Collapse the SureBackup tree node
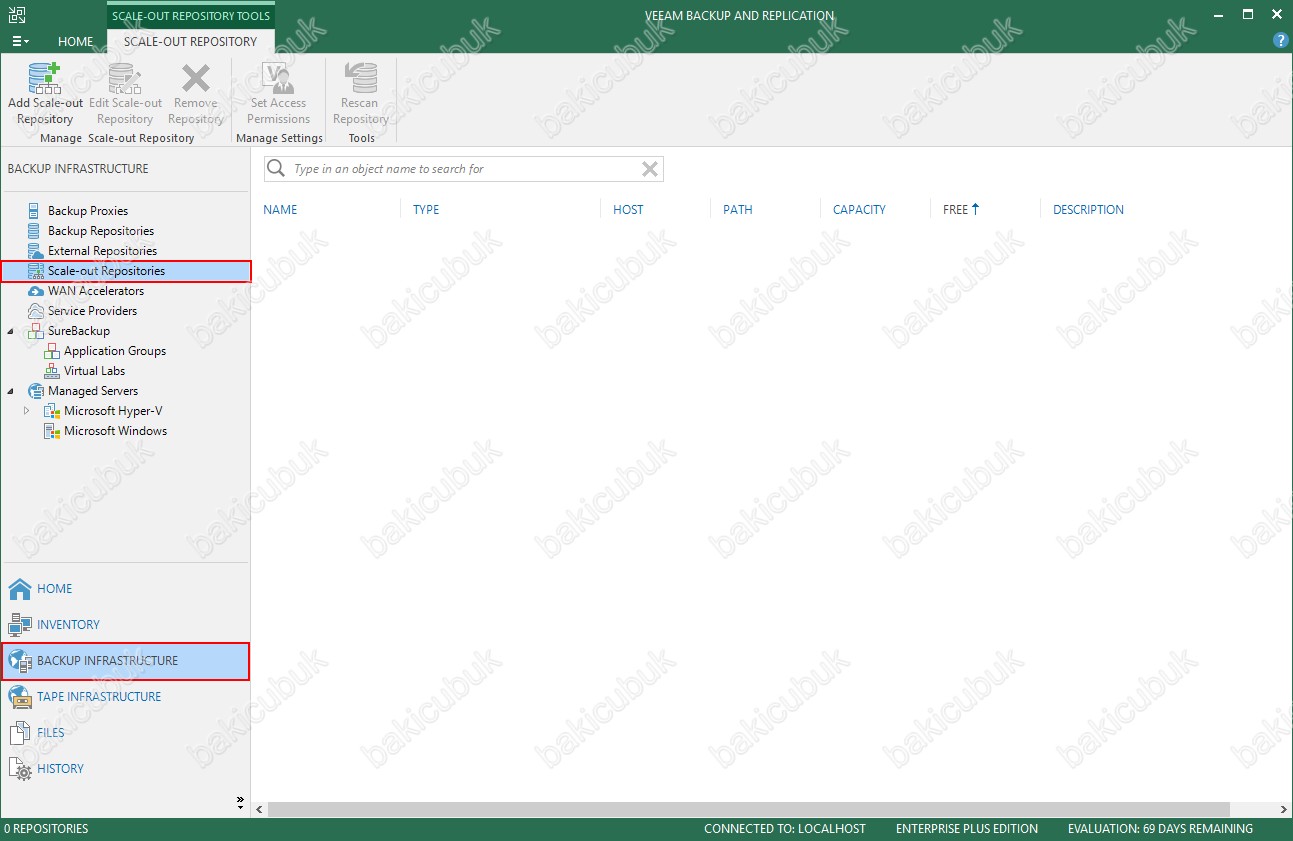The image size is (1293, 841). [x=11, y=331]
